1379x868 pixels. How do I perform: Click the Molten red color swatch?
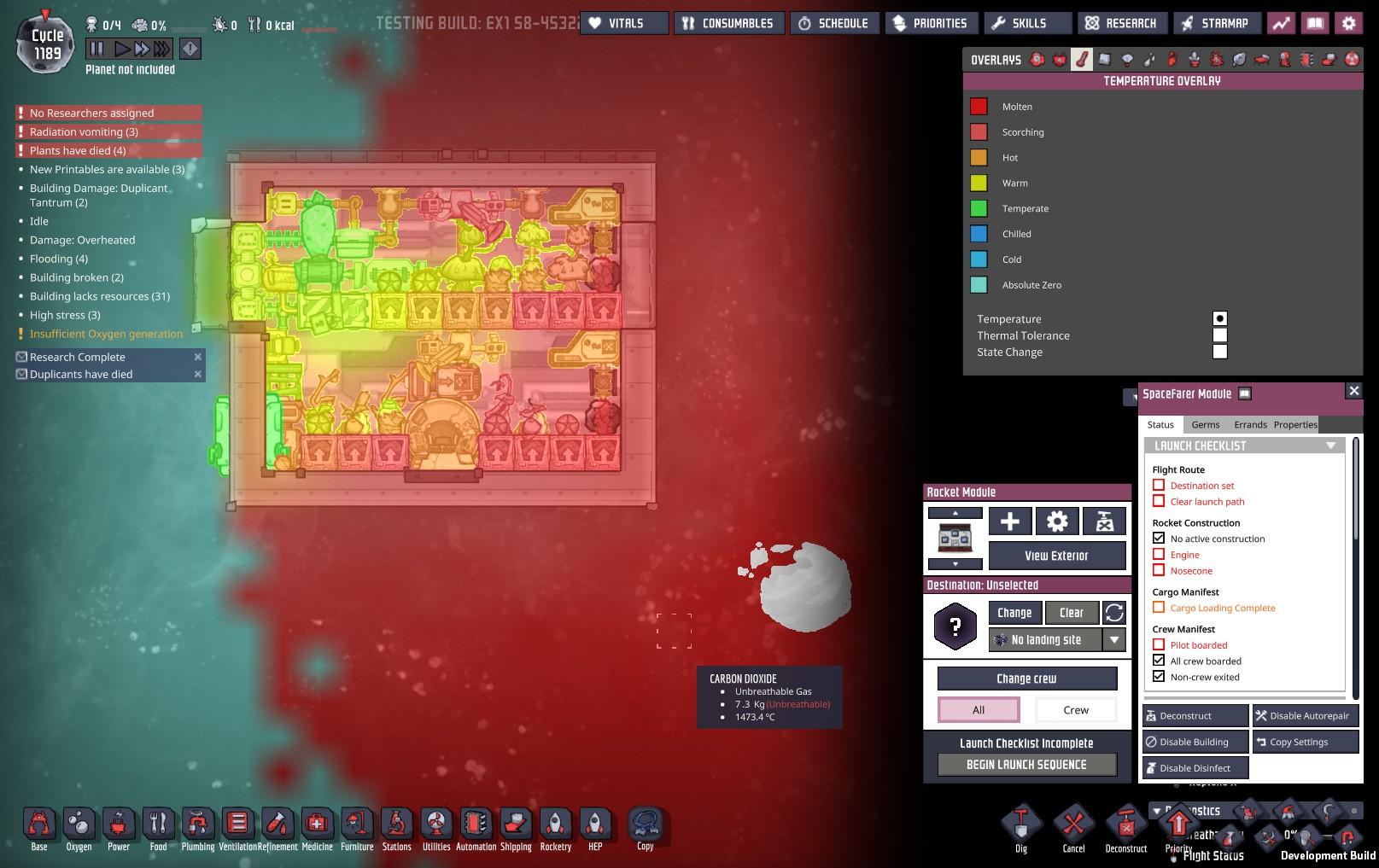(979, 107)
